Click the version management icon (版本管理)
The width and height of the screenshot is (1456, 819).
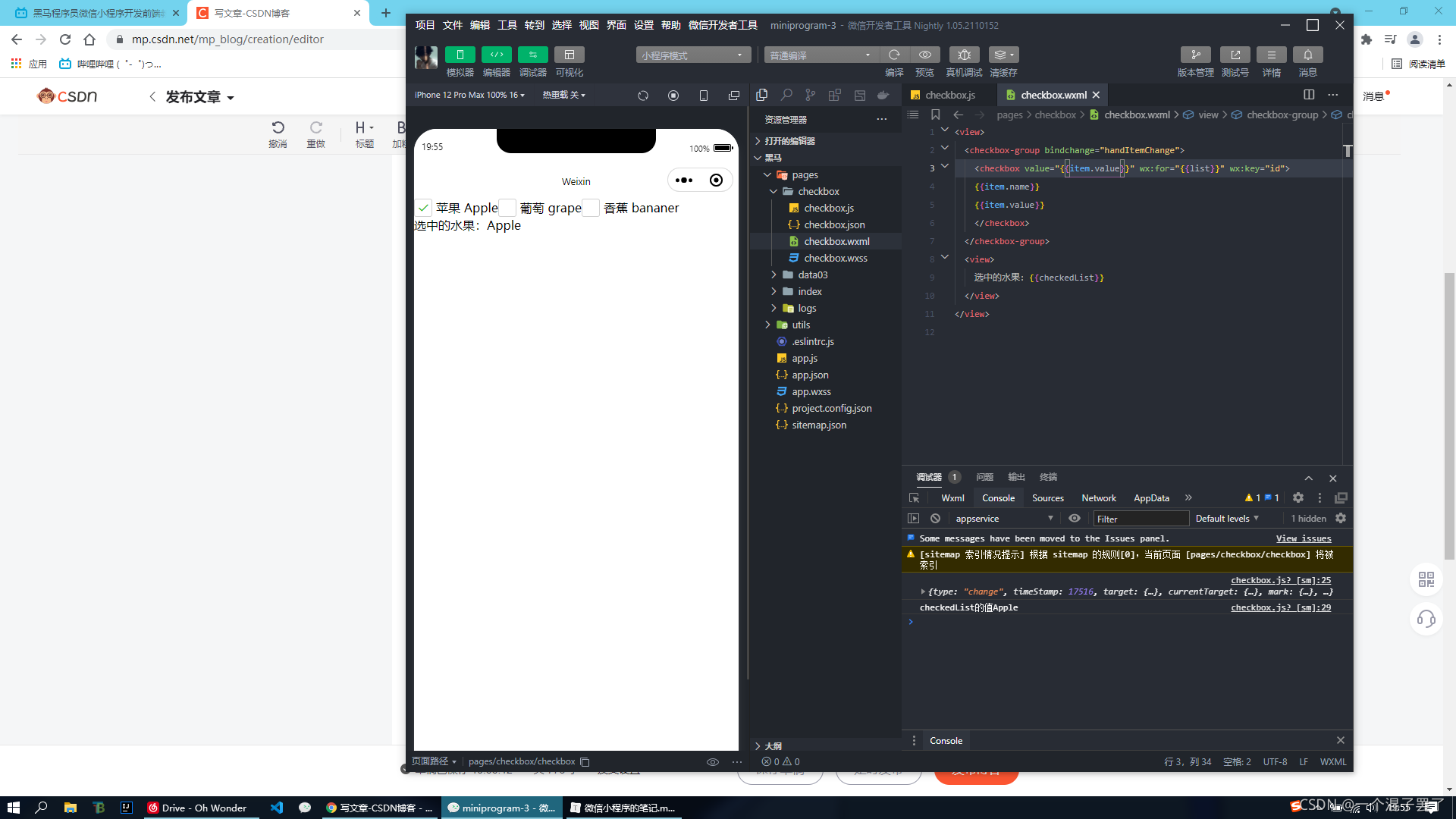[1195, 55]
